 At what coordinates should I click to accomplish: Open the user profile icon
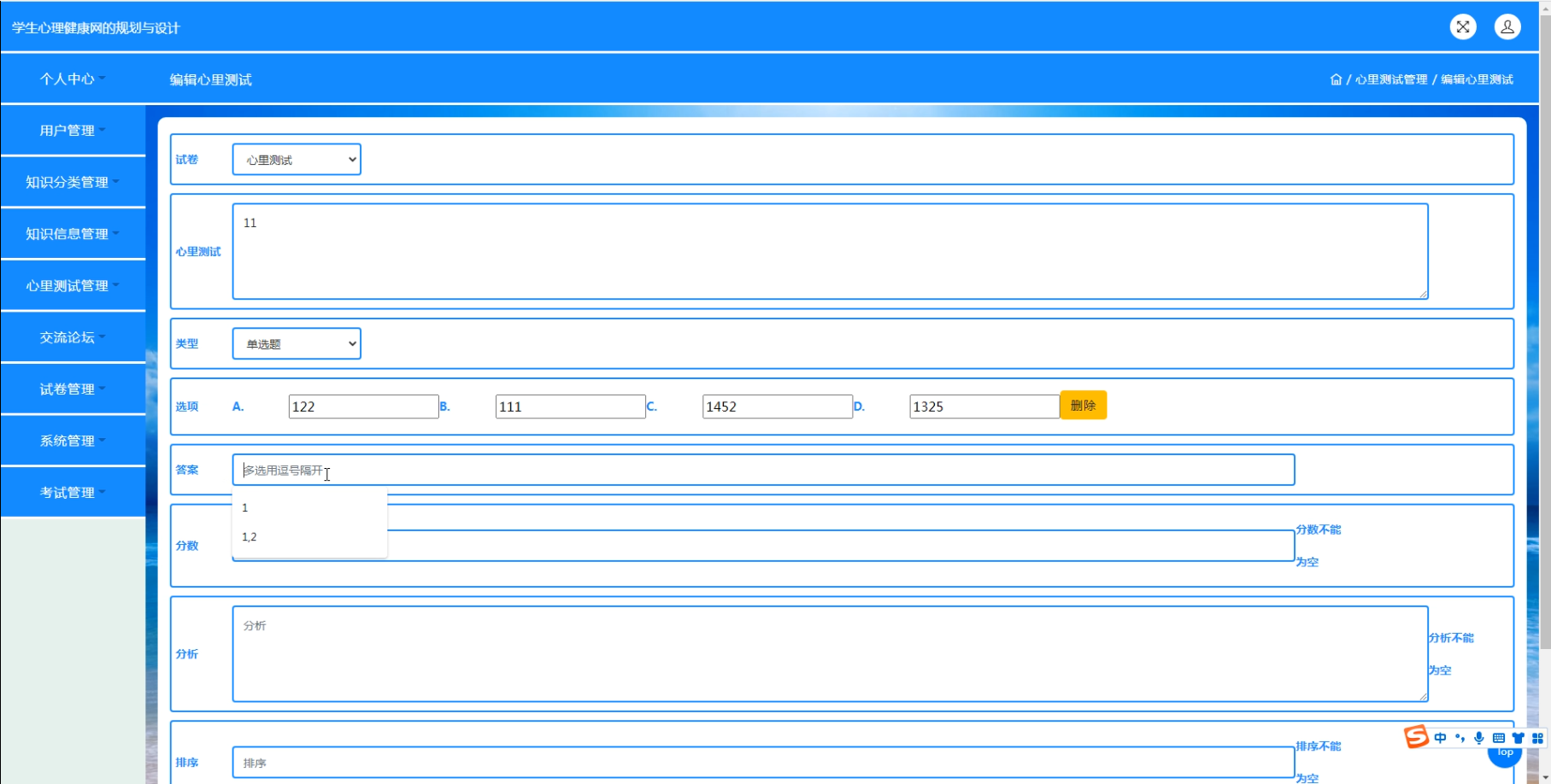coord(1507,27)
